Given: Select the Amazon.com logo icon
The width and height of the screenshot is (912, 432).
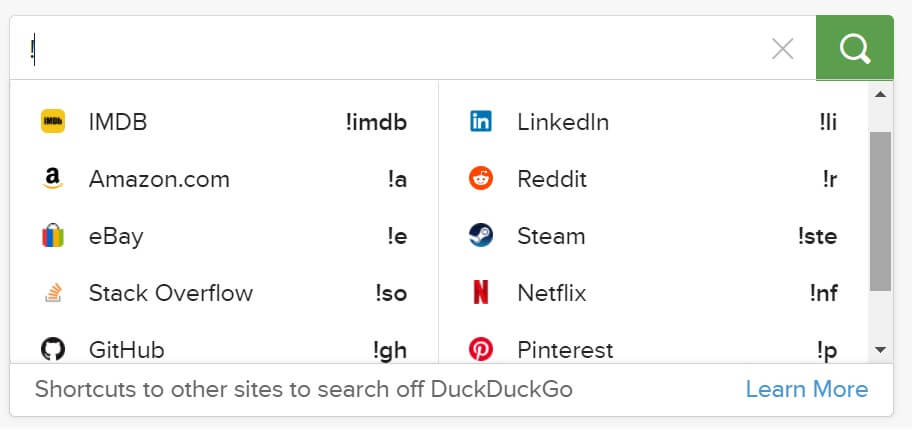Looking at the screenshot, I should point(52,178).
